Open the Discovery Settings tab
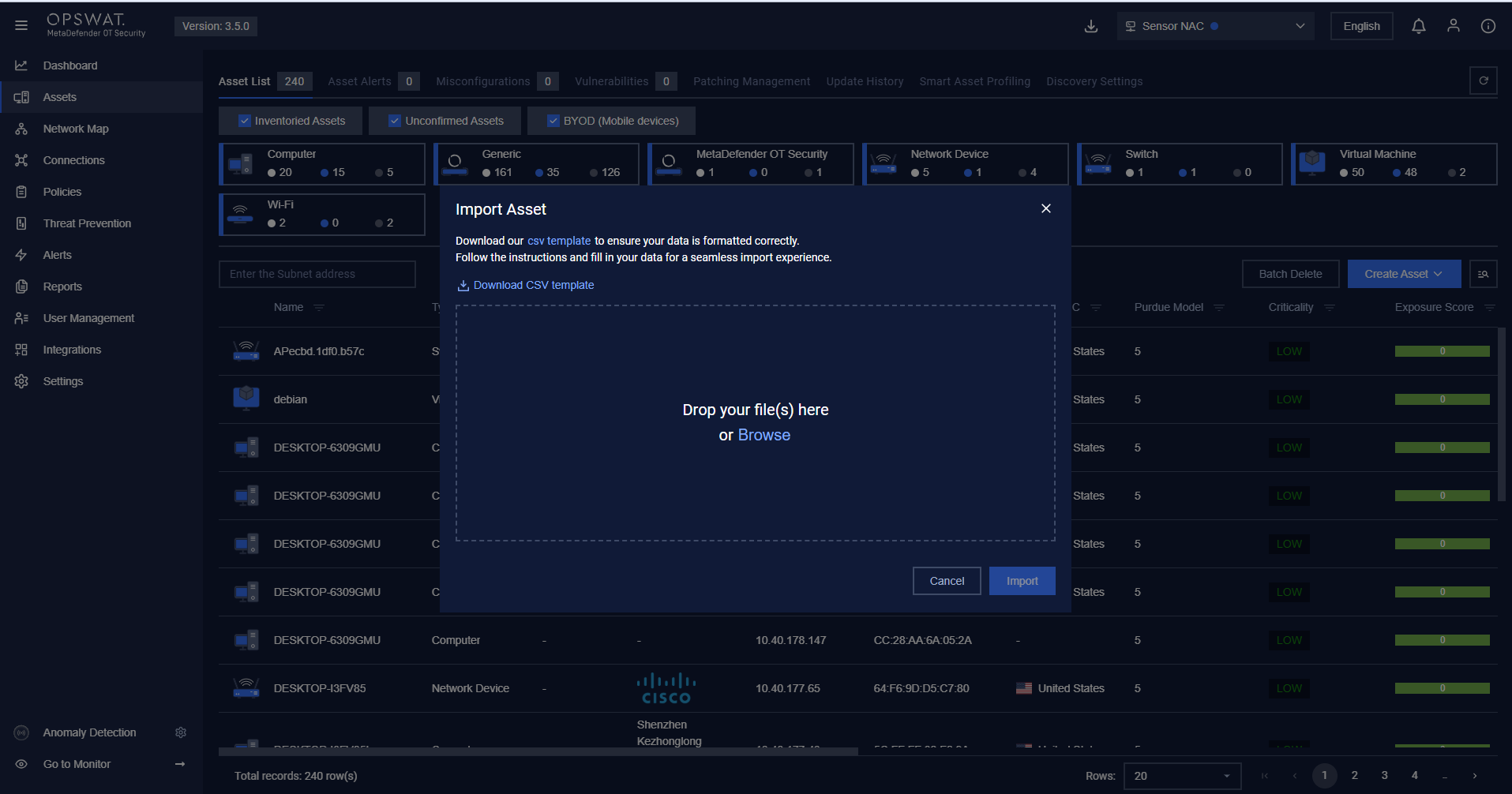Screen dimensions: 1512x794 (1094, 81)
